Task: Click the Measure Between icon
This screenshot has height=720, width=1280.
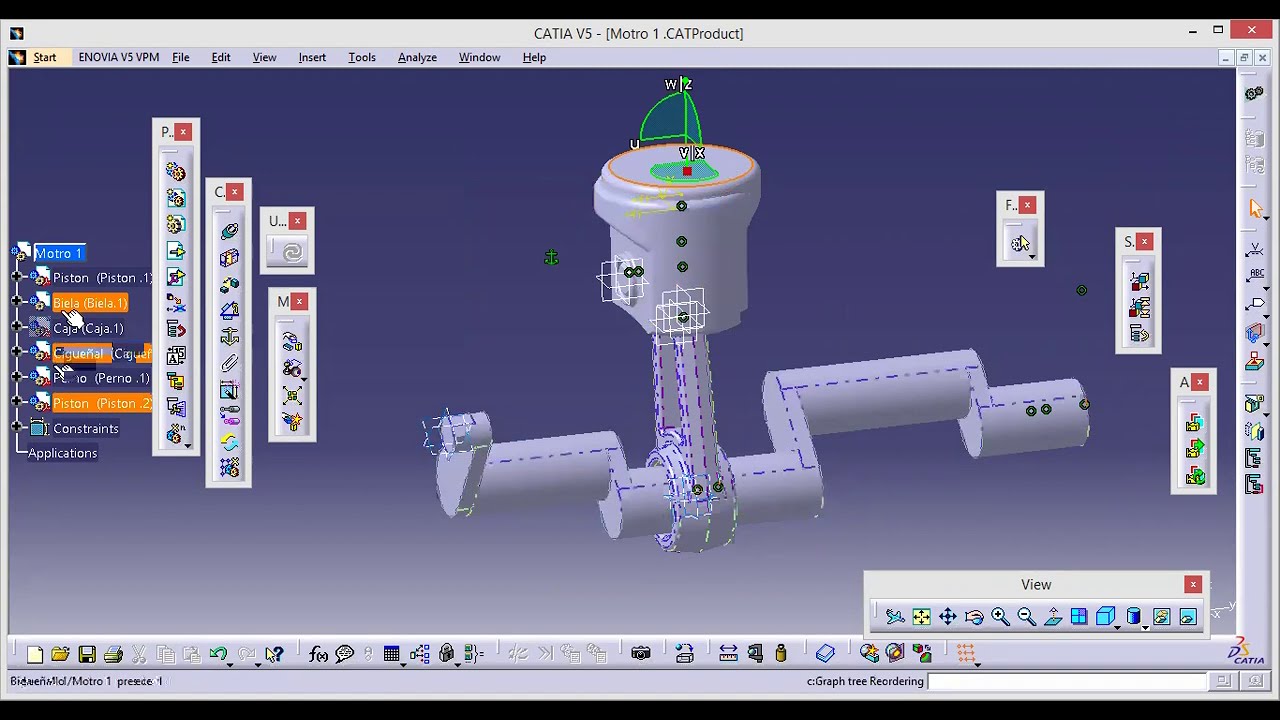Action: point(728,654)
